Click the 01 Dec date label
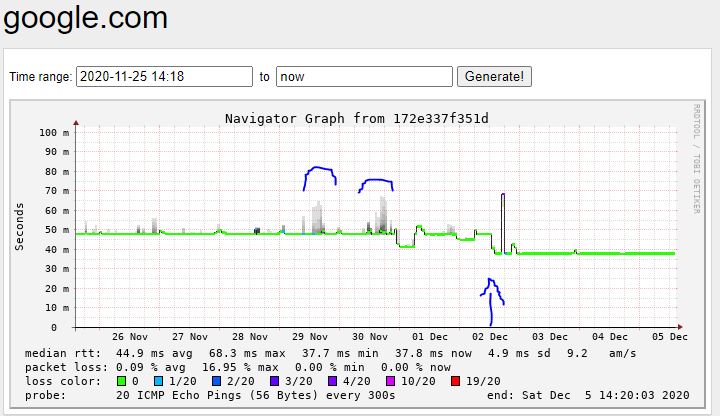Image resolution: width=720 pixels, height=416 pixels. pos(431,337)
